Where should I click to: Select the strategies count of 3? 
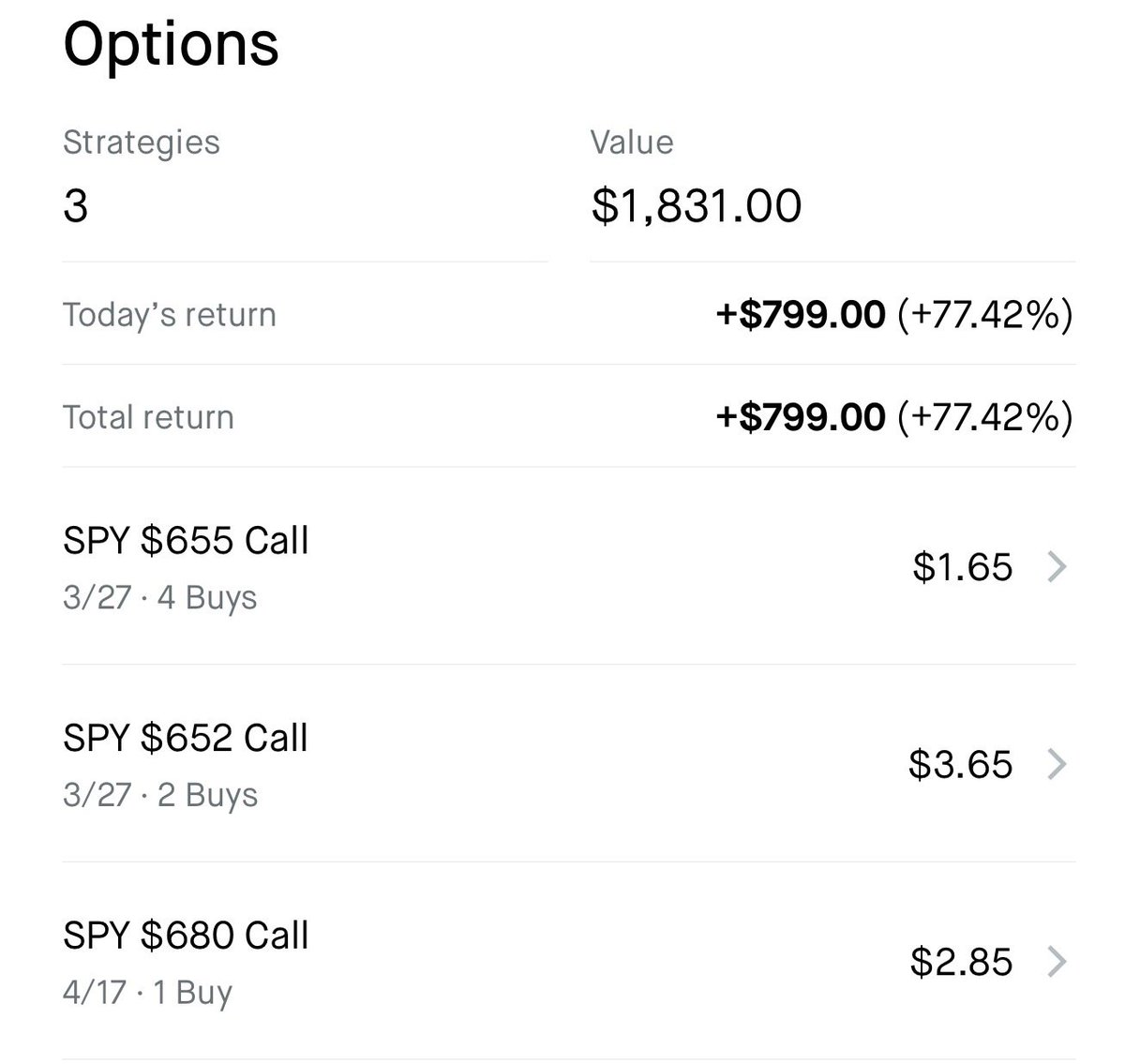click(75, 205)
